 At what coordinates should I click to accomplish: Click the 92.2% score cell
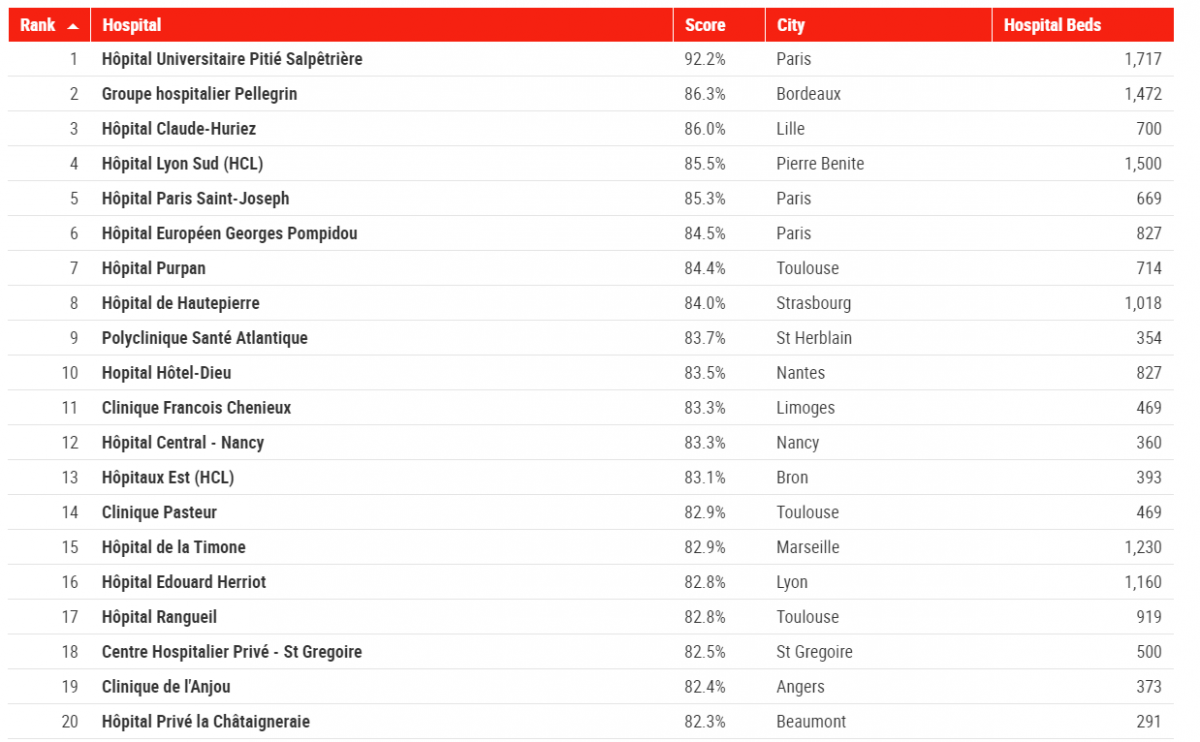(704, 59)
